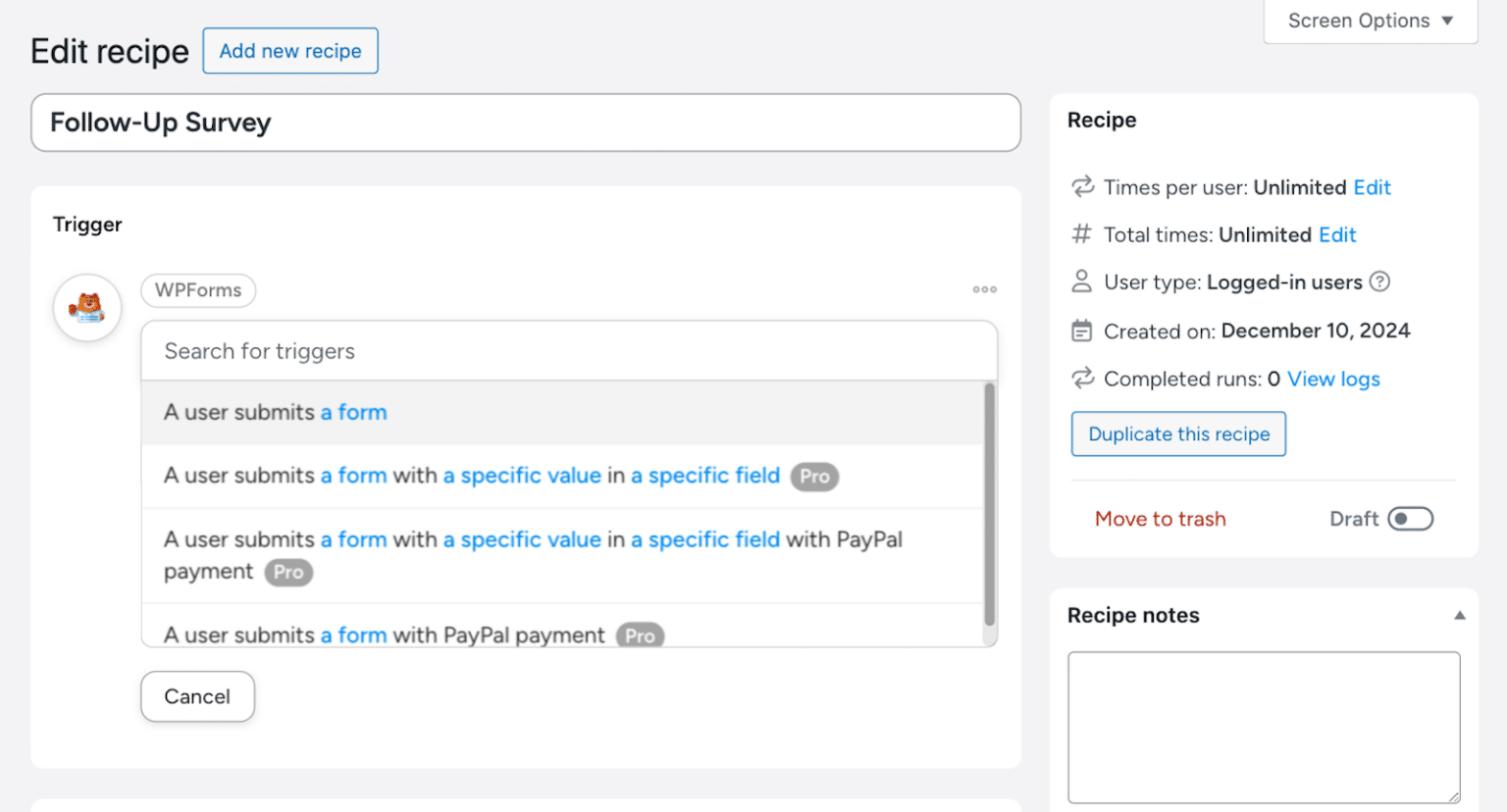Click the runs icon beside Completed runs
The width and height of the screenshot is (1507, 812).
coord(1081,379)
